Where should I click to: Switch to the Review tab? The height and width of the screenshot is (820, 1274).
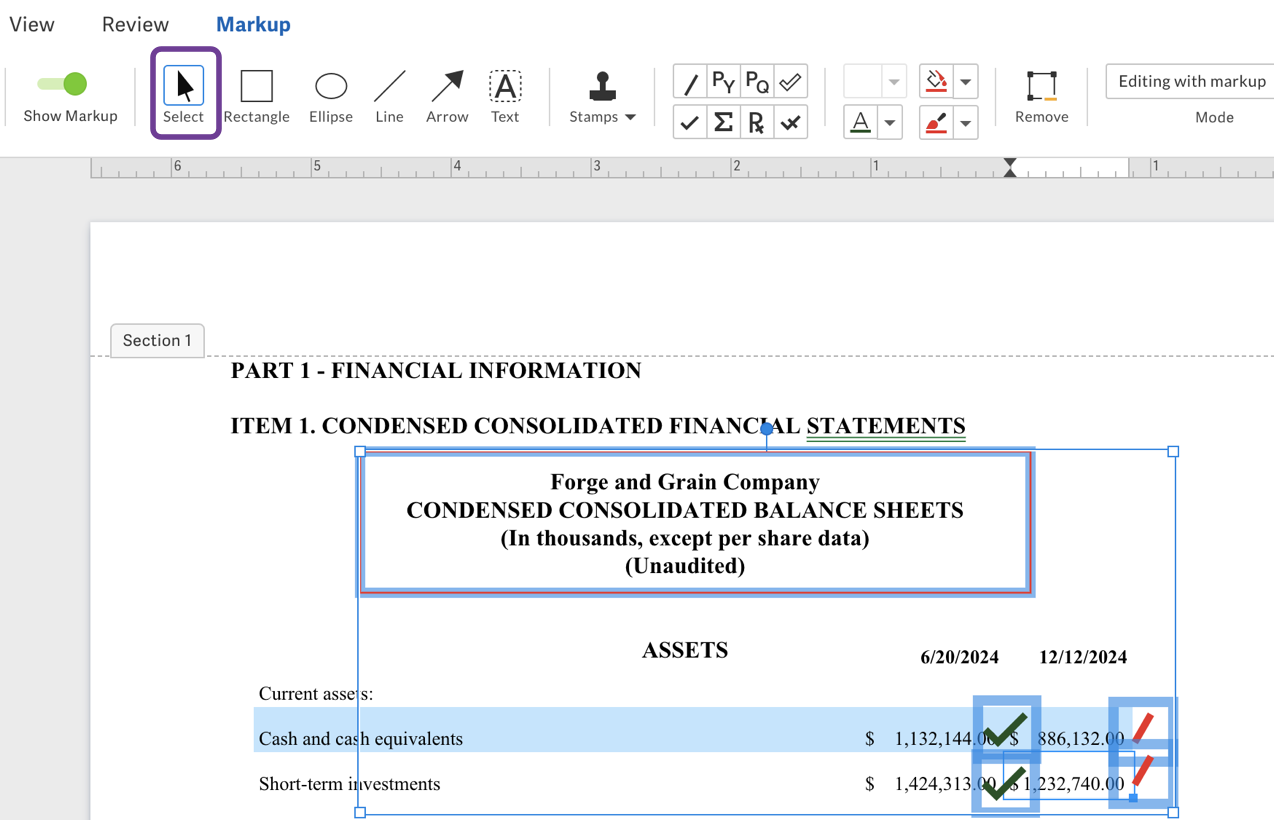click(135, 24)
